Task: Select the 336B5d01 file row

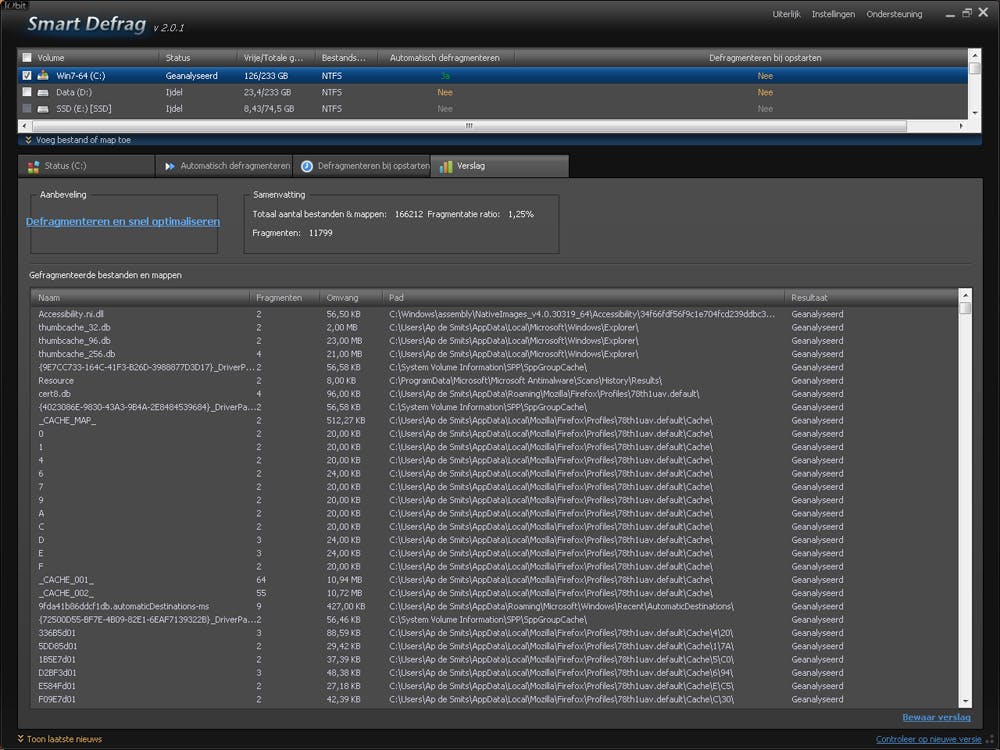Action: point(494,633)
